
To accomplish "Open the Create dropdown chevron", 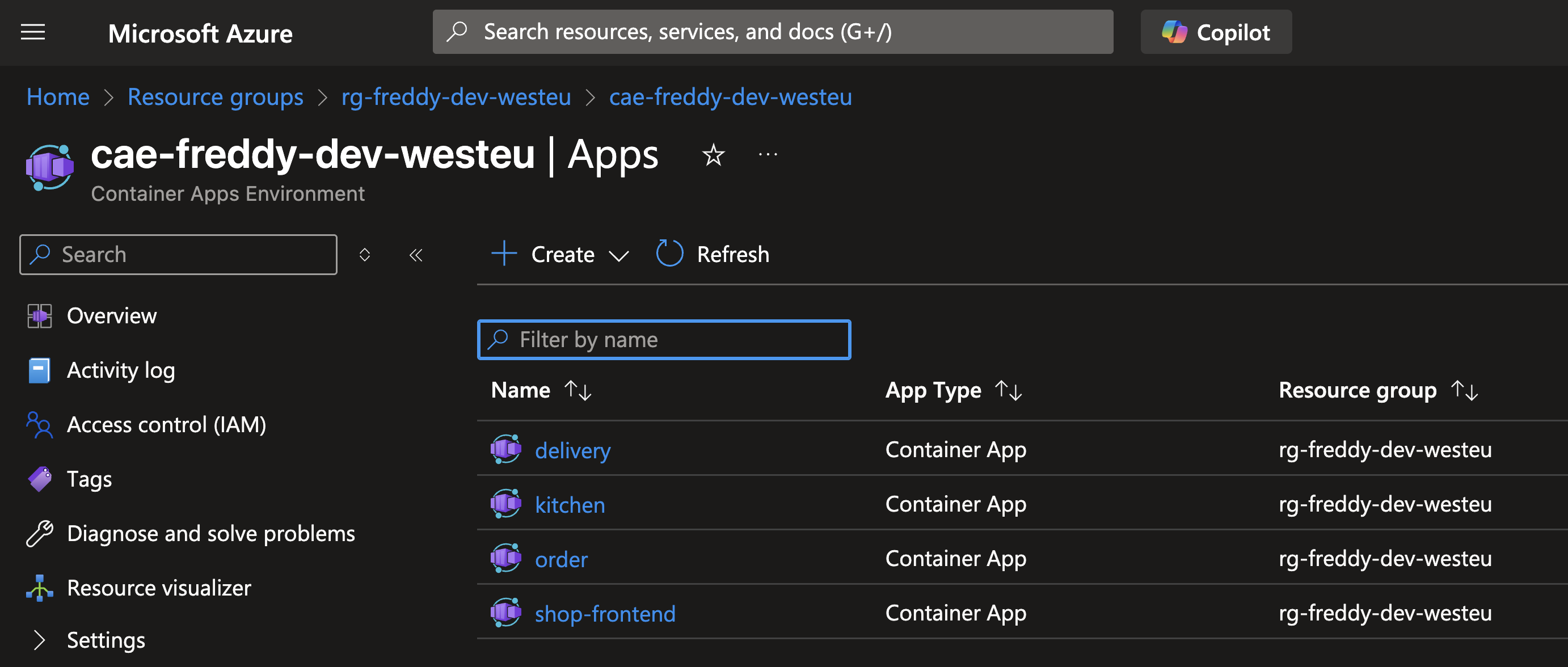I will (619, 256).
